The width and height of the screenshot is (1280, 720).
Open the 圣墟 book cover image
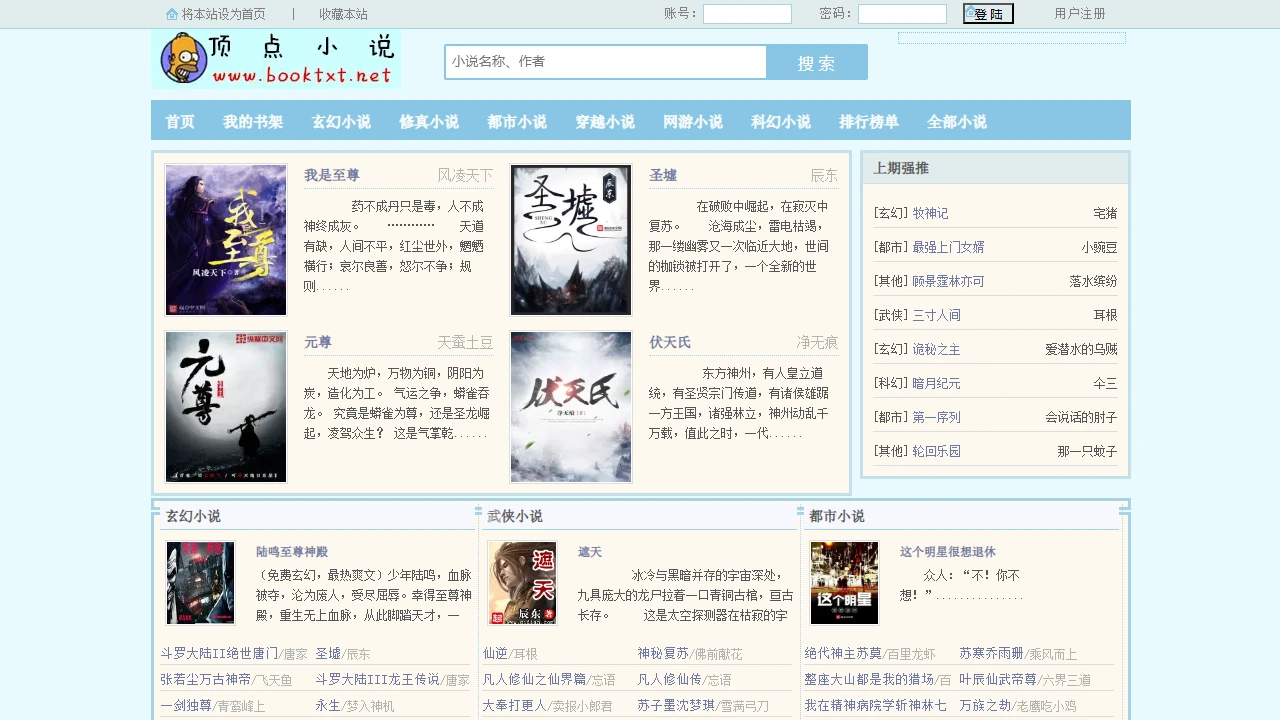pyautogui.click(x=571, y=240)
